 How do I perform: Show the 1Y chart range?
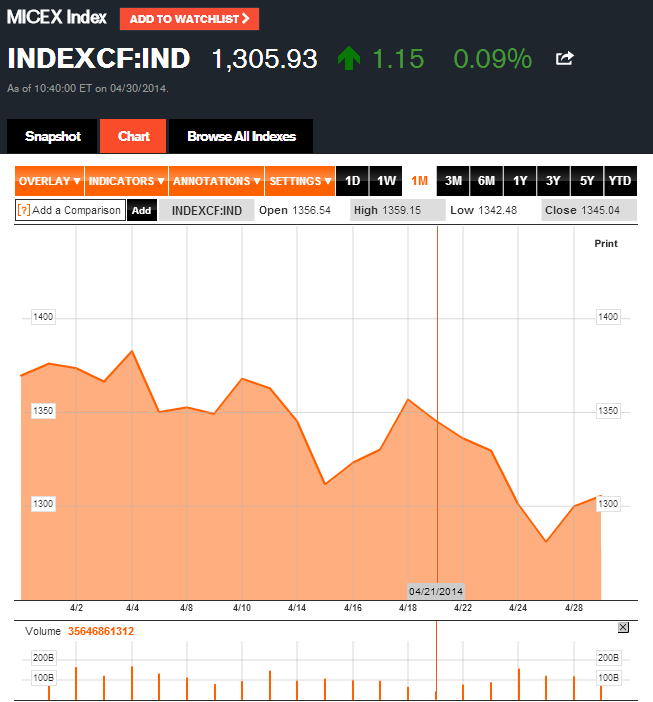coord(520,181)
